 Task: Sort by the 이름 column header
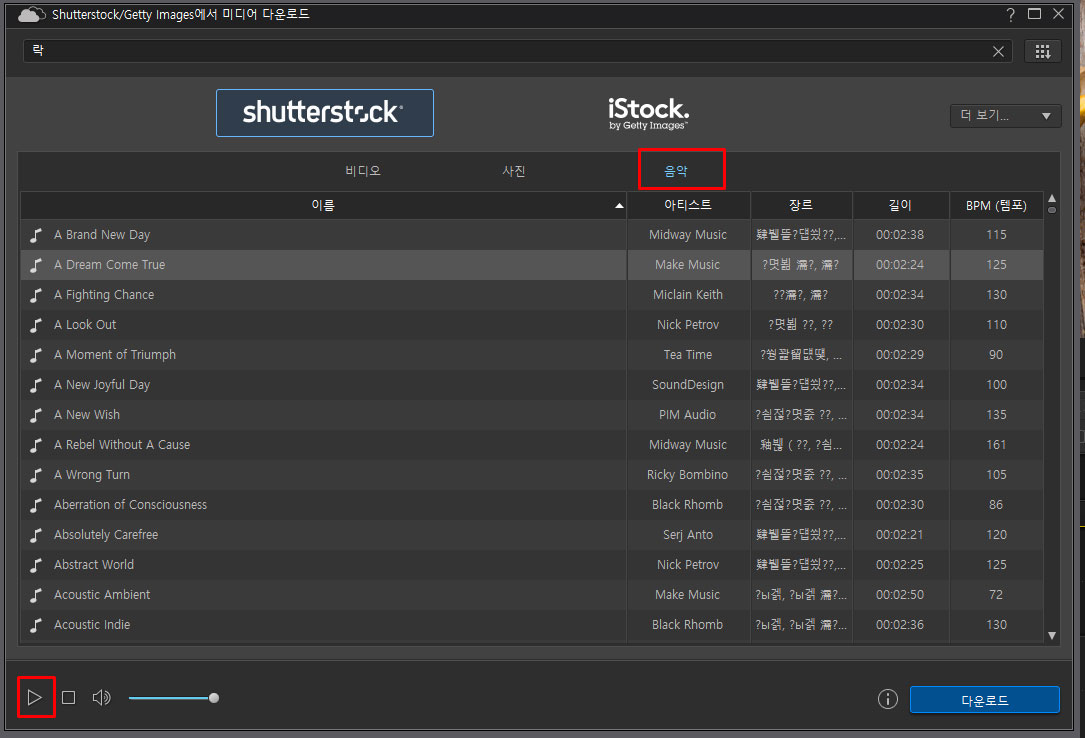pyautogui.click(x=323, y=205)
